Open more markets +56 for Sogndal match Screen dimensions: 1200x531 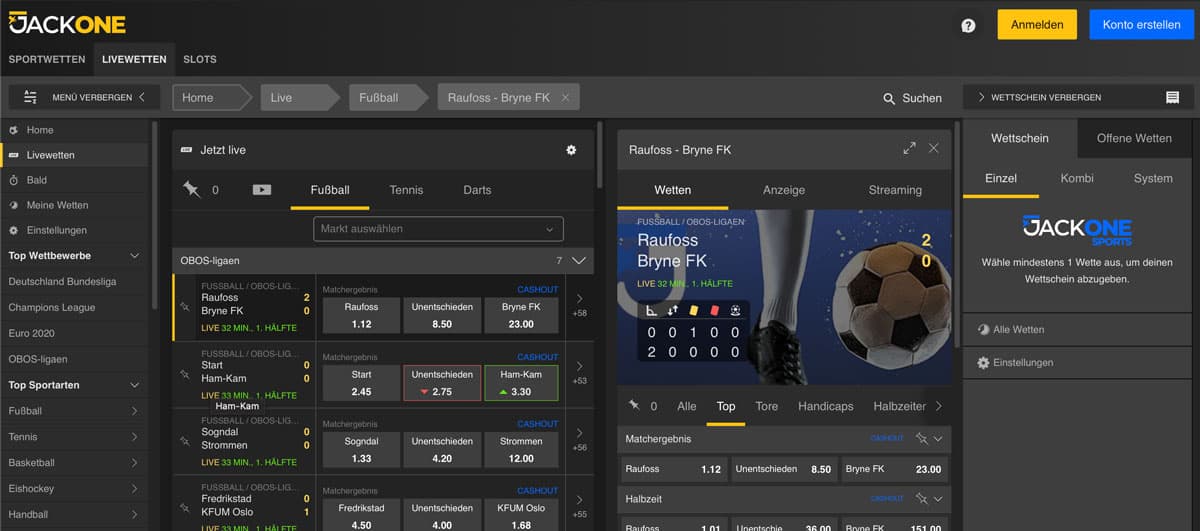tap(580, 440)
